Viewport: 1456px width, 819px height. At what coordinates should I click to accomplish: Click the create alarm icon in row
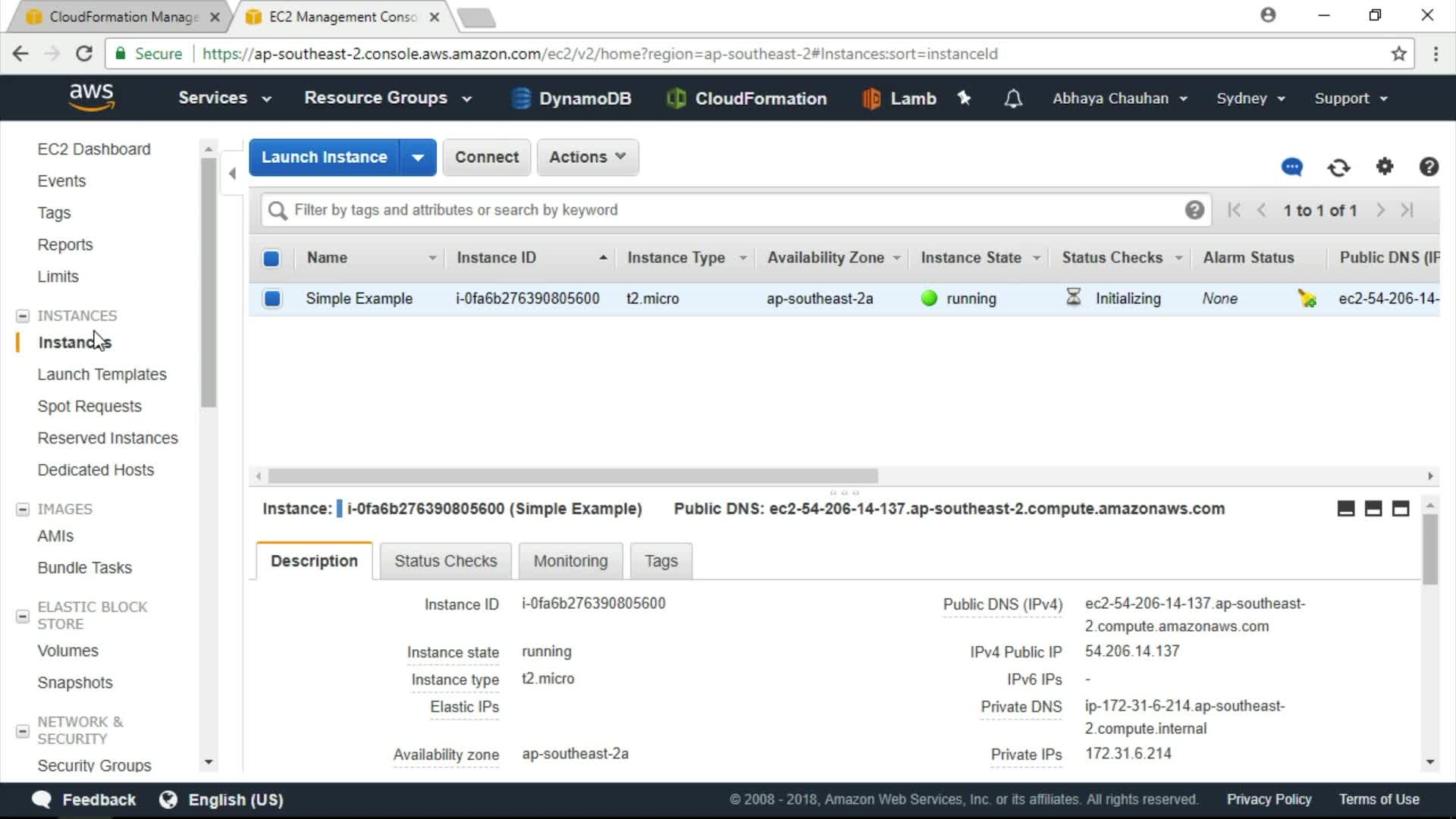(x=1307, y=299)
